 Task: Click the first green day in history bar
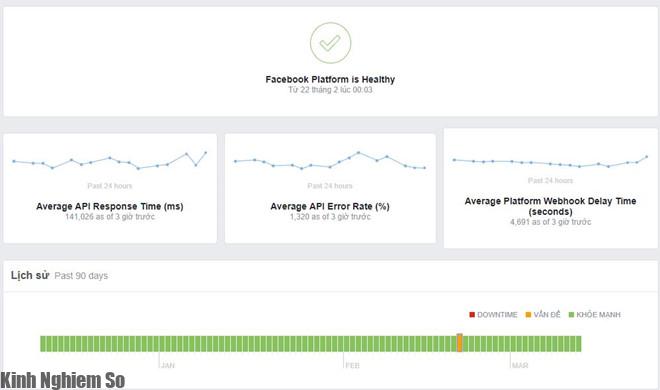[43, 343]
